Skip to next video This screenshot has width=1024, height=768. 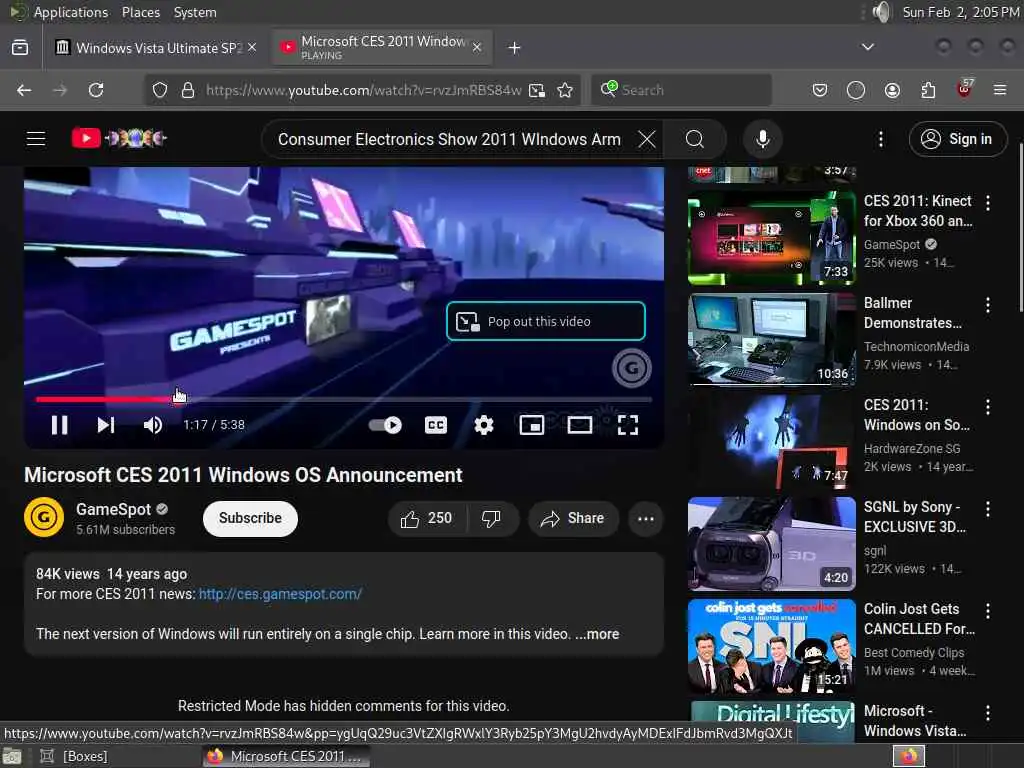coord(106,425)
